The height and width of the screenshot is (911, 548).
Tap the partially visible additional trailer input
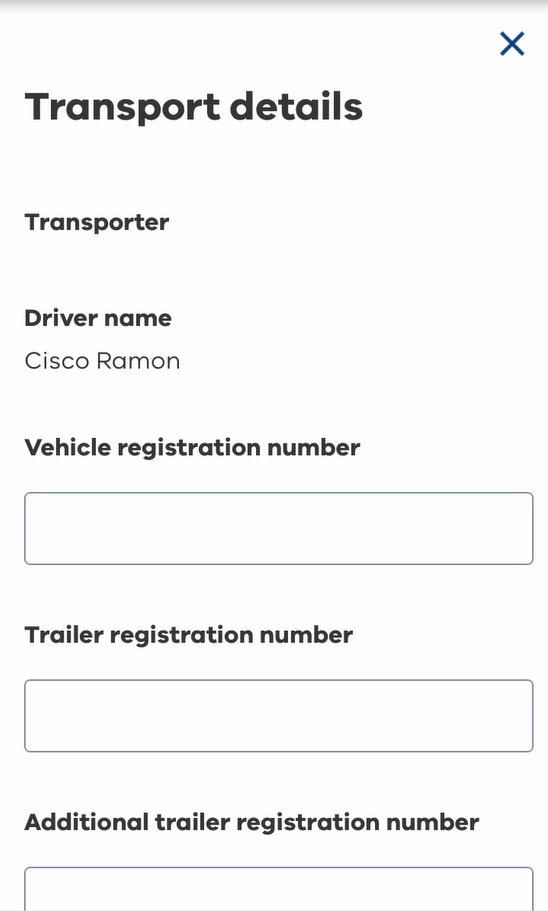pyautogui.click(x=278, y=889)
